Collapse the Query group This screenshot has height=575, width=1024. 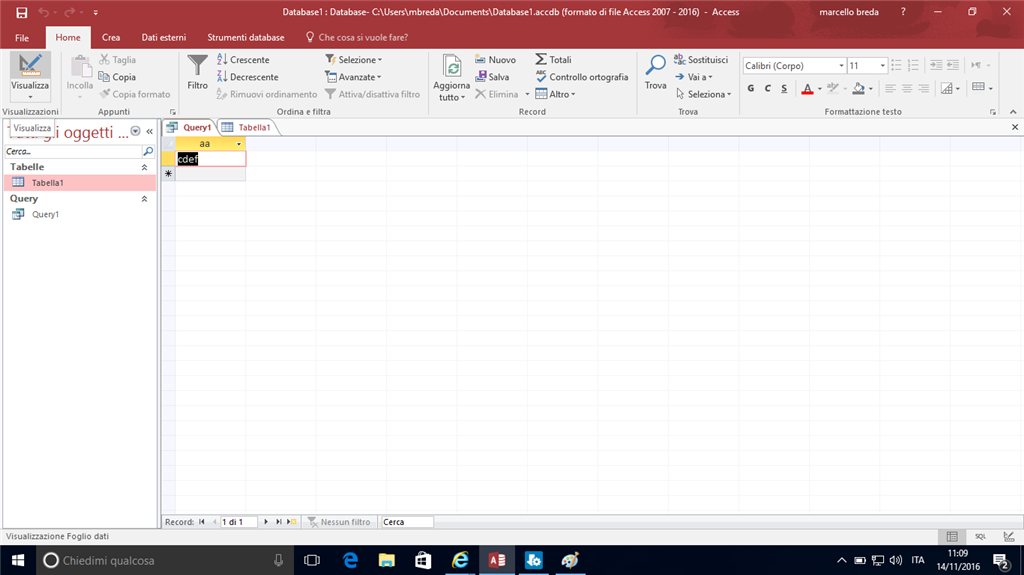pyautogui.click(x=144, y=199)
